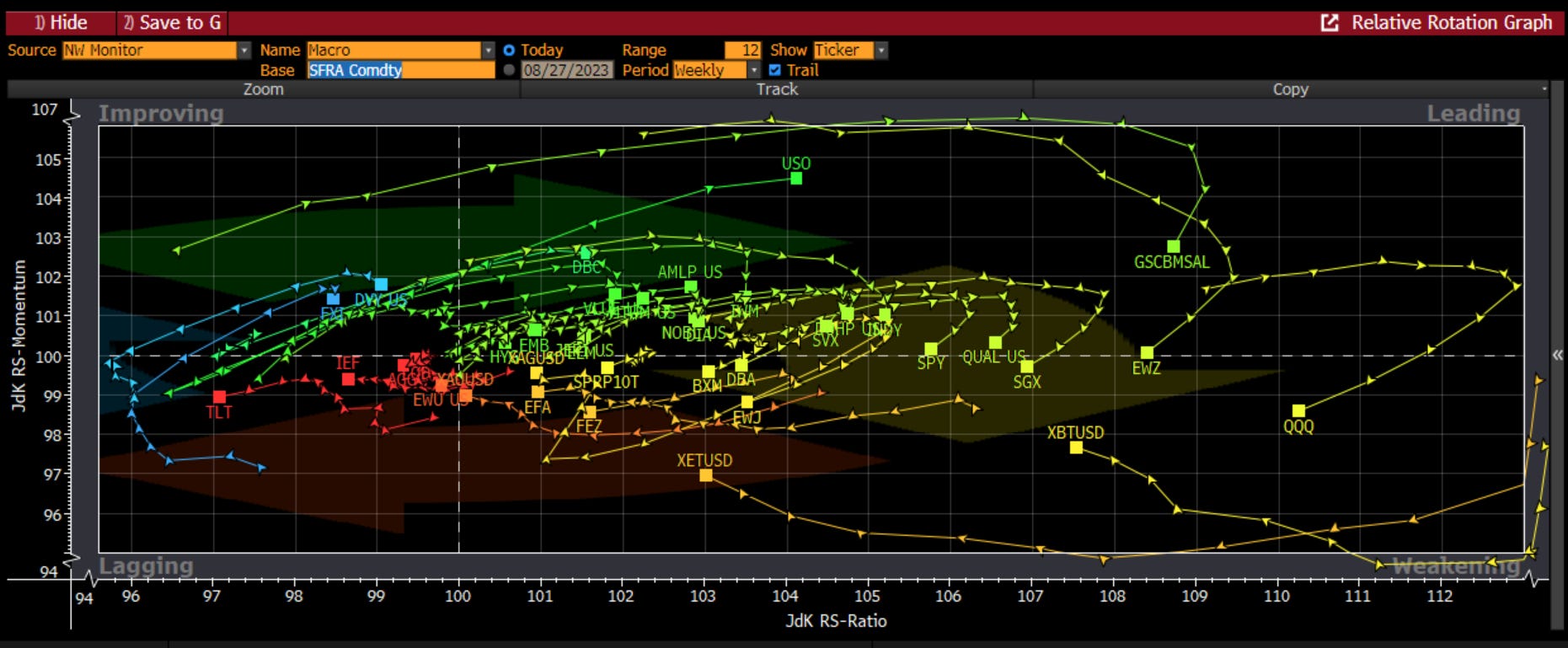The height and width of the screenshot is (648, 1568).
Task: Select the DBA data point marker
Action: coord(741,365)
